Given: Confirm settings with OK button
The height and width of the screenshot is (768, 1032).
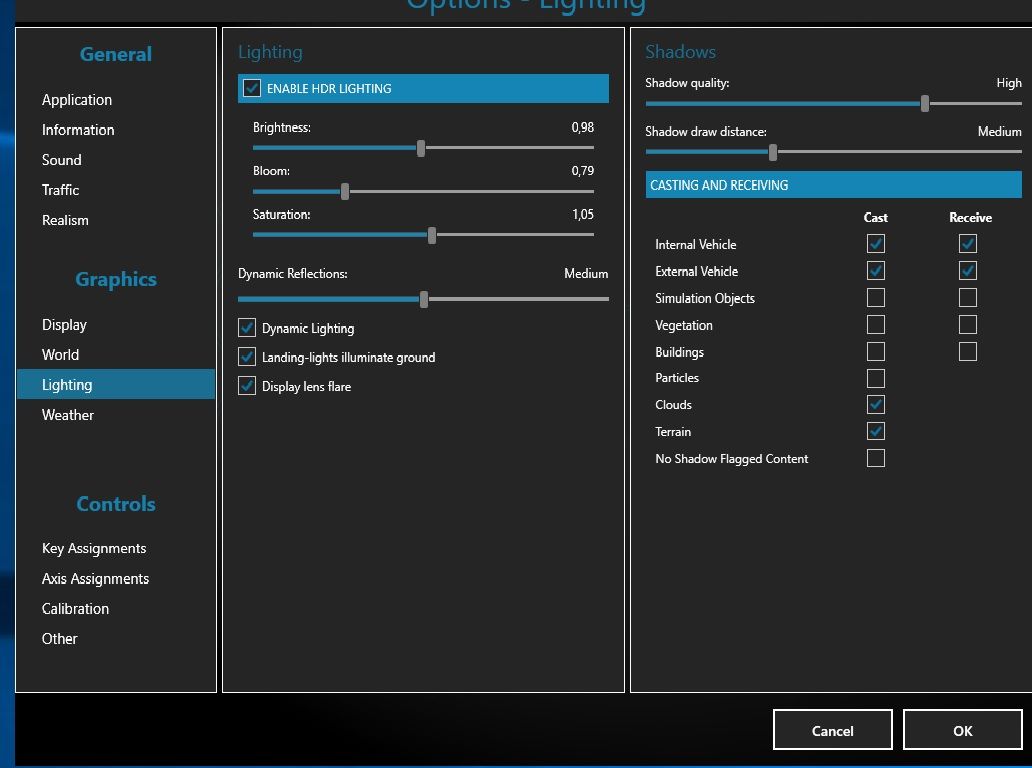Looking at the screenshot, I should [x=962, y=730].
